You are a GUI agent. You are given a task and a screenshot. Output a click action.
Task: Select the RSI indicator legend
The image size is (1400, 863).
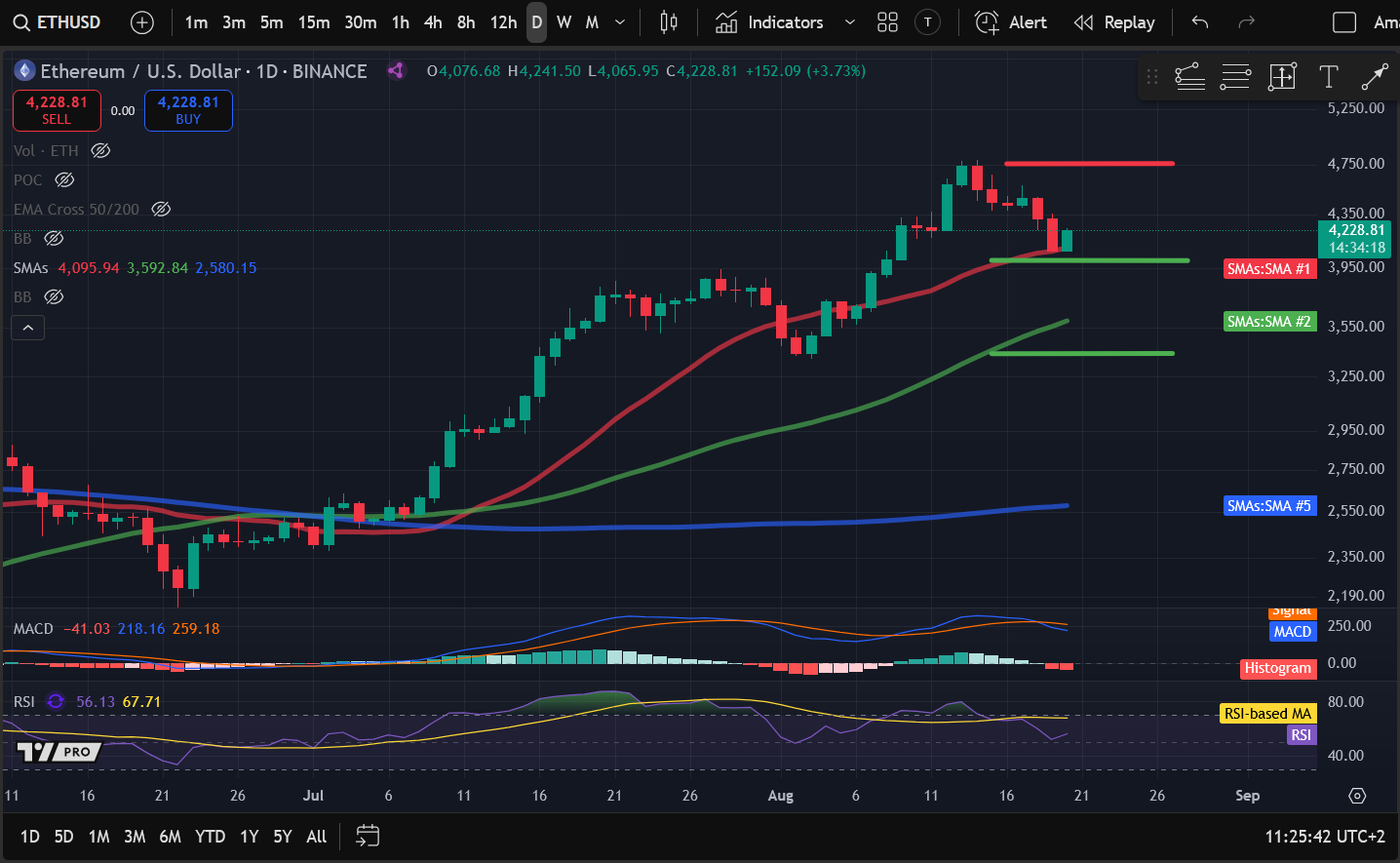(24, 702)
